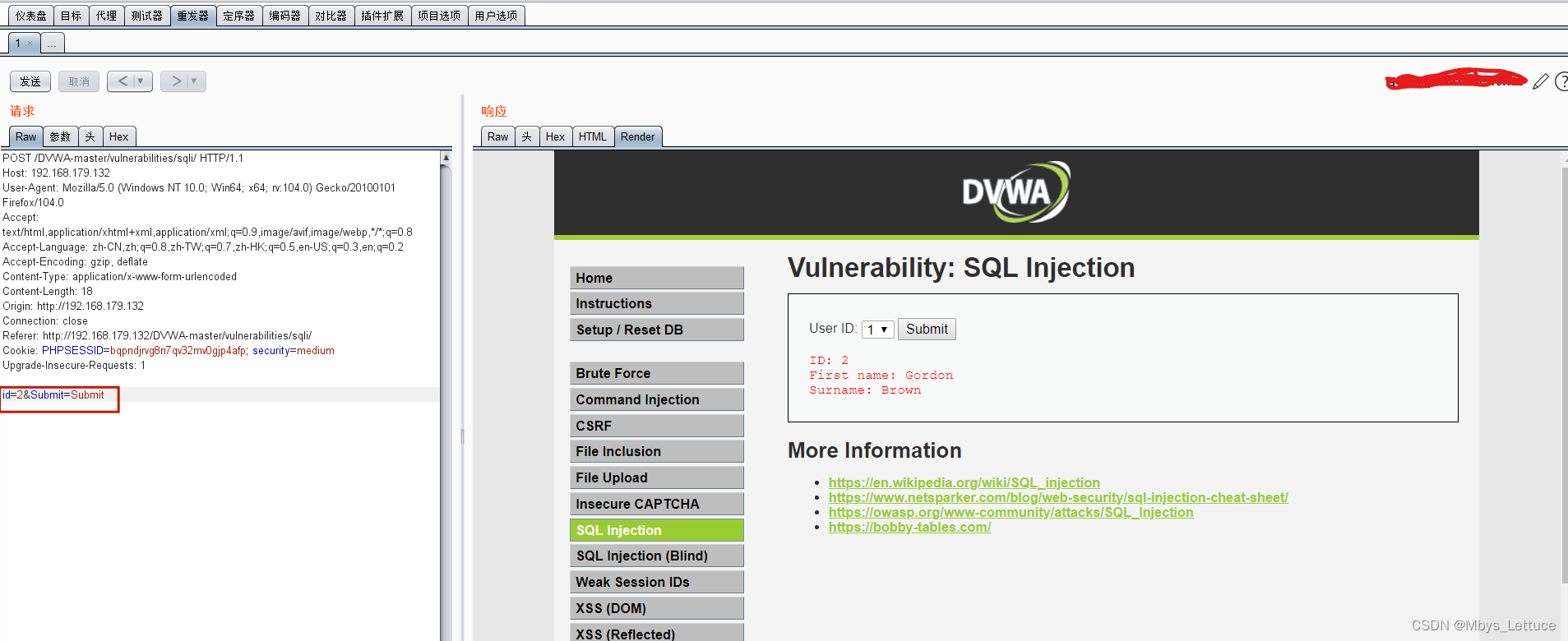Select the response Render tab
1568x641 pixels.
pos(638,136)
